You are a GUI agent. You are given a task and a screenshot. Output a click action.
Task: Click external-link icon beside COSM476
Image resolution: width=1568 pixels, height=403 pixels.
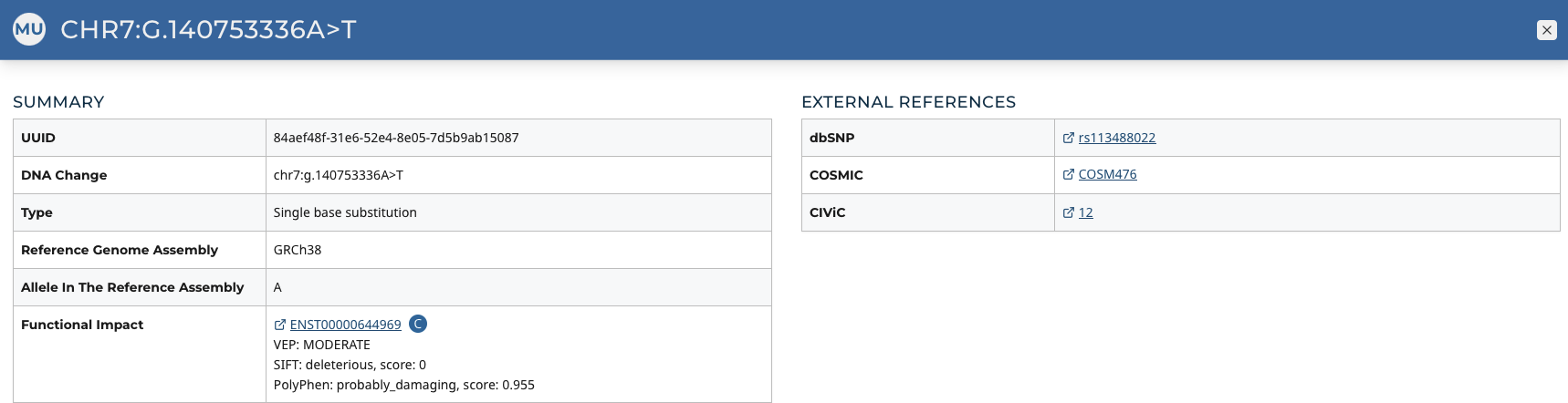click(1069, 174)
